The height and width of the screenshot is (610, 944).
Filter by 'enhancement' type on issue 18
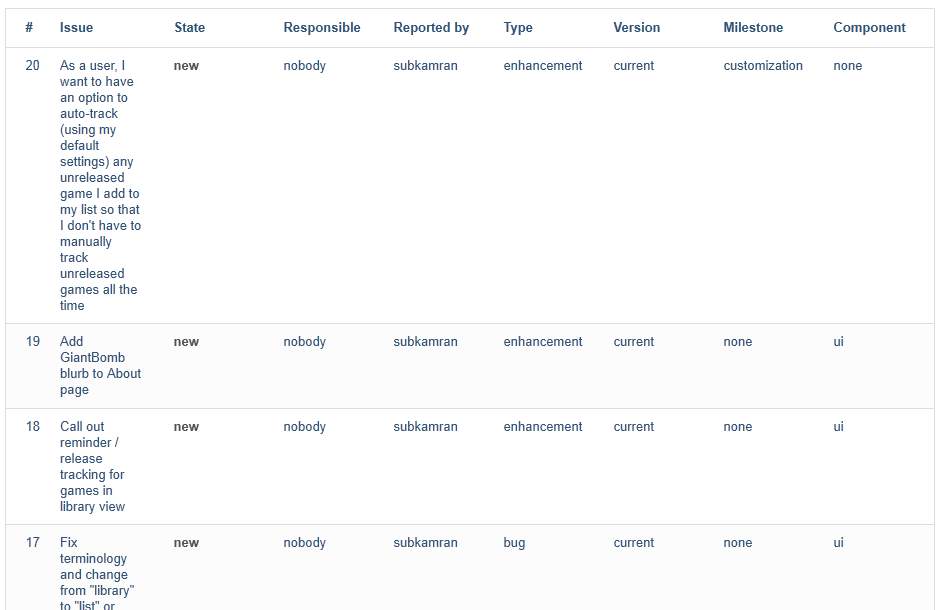(542, 426)
